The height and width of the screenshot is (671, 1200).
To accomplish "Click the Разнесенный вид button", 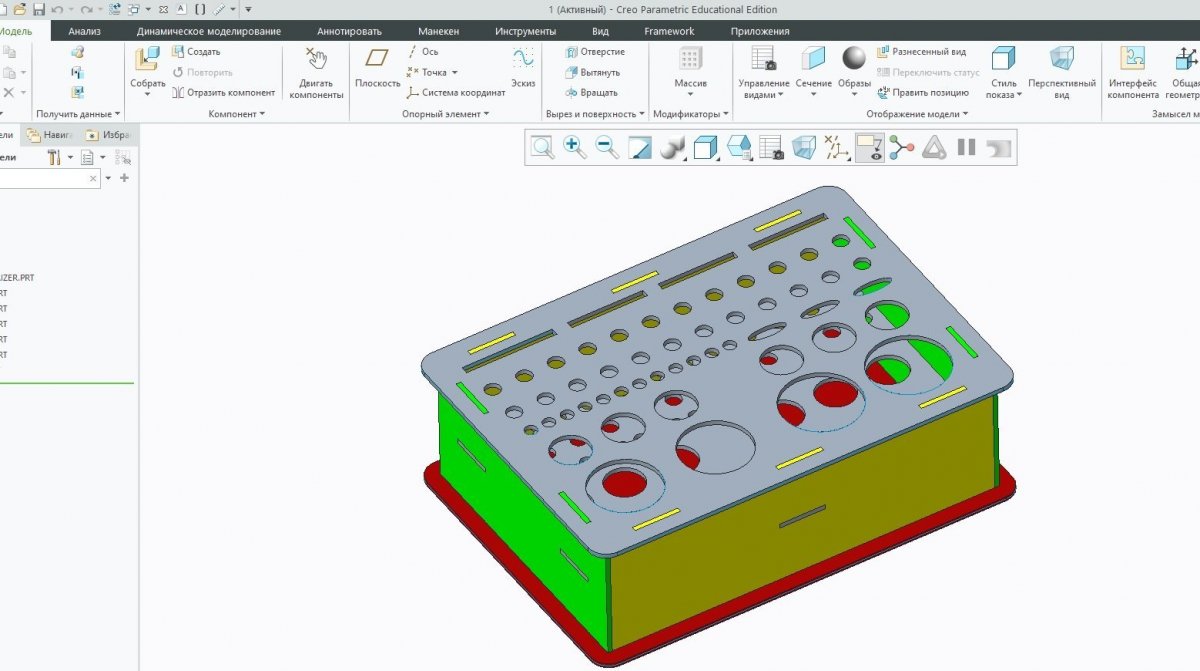I will 921,52.
